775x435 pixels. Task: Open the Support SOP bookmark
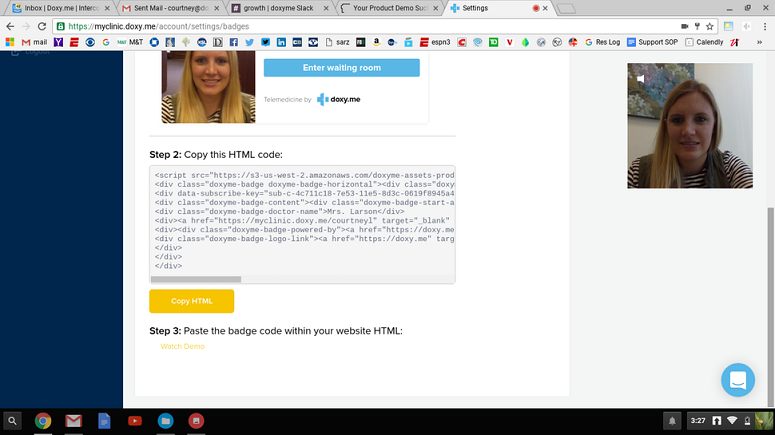point(652,43)
